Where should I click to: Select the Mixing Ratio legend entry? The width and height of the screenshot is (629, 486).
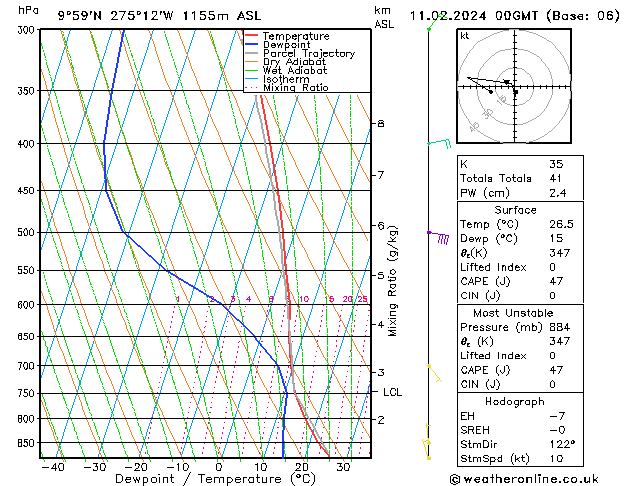[295, 88]
